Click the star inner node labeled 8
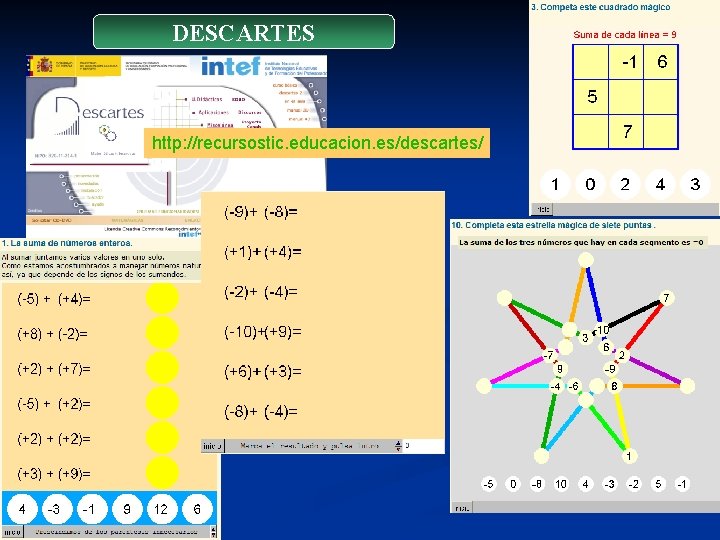Screen dimensions: 720x540 click(x=614, y=386)
